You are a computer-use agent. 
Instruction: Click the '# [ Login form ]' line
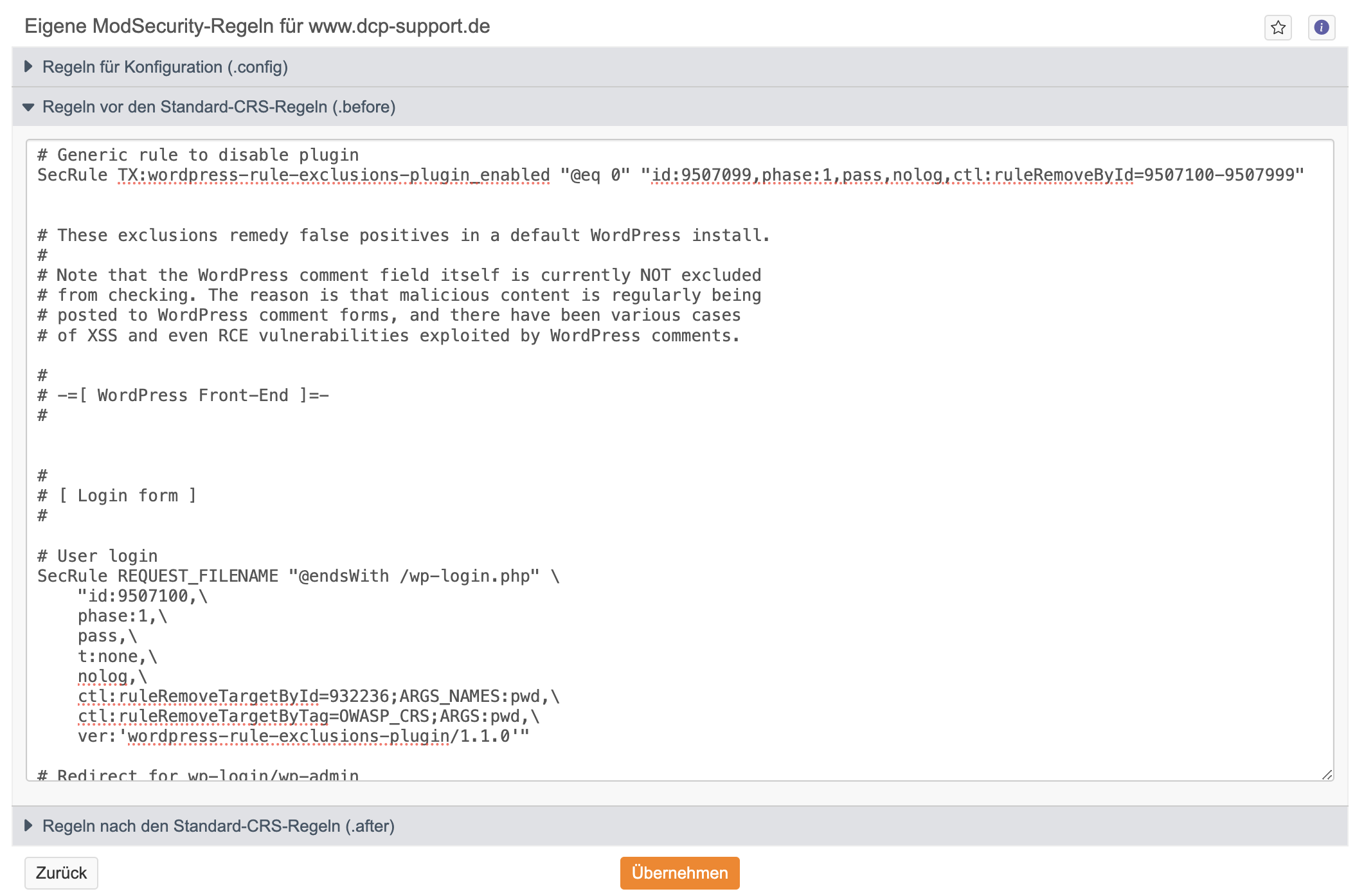tap(117, 496)
